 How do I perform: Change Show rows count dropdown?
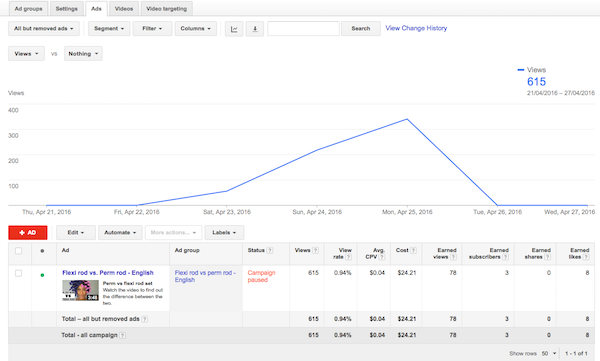549,353
